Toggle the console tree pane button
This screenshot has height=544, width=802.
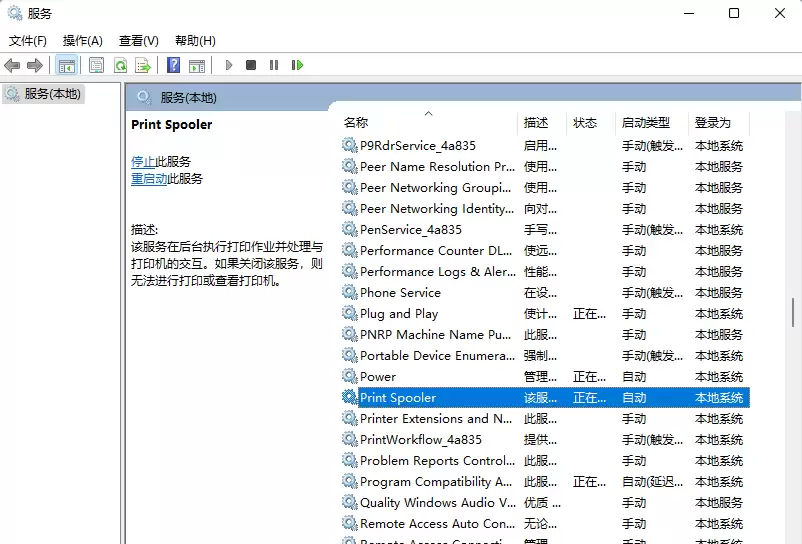coord(66,65)
